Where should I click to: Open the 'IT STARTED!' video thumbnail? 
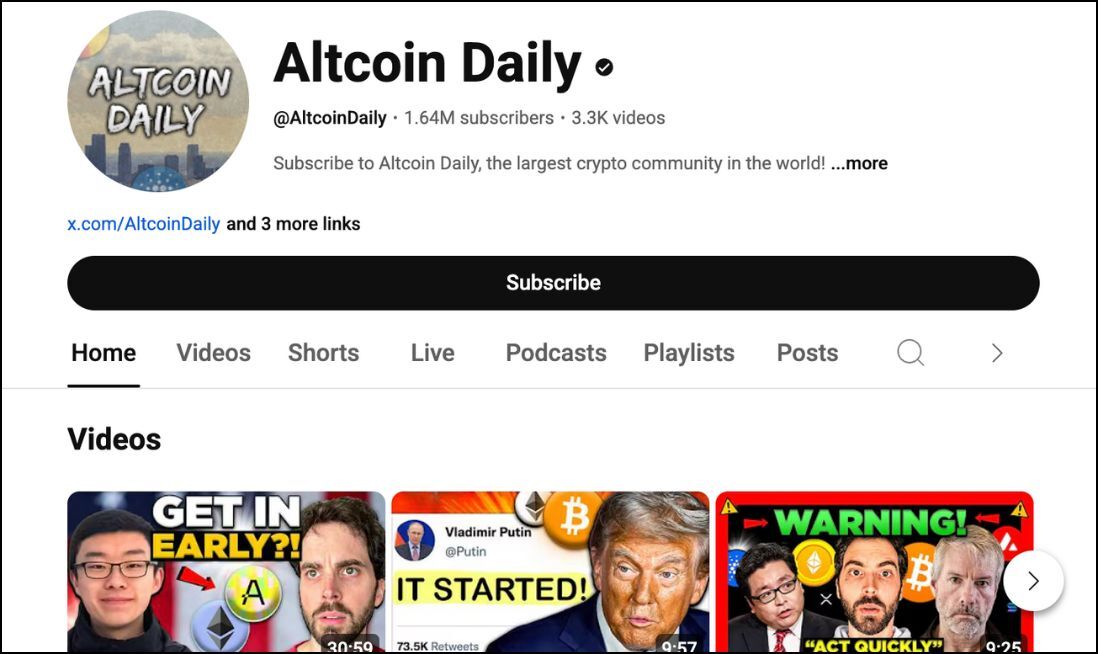click(550, 572)
